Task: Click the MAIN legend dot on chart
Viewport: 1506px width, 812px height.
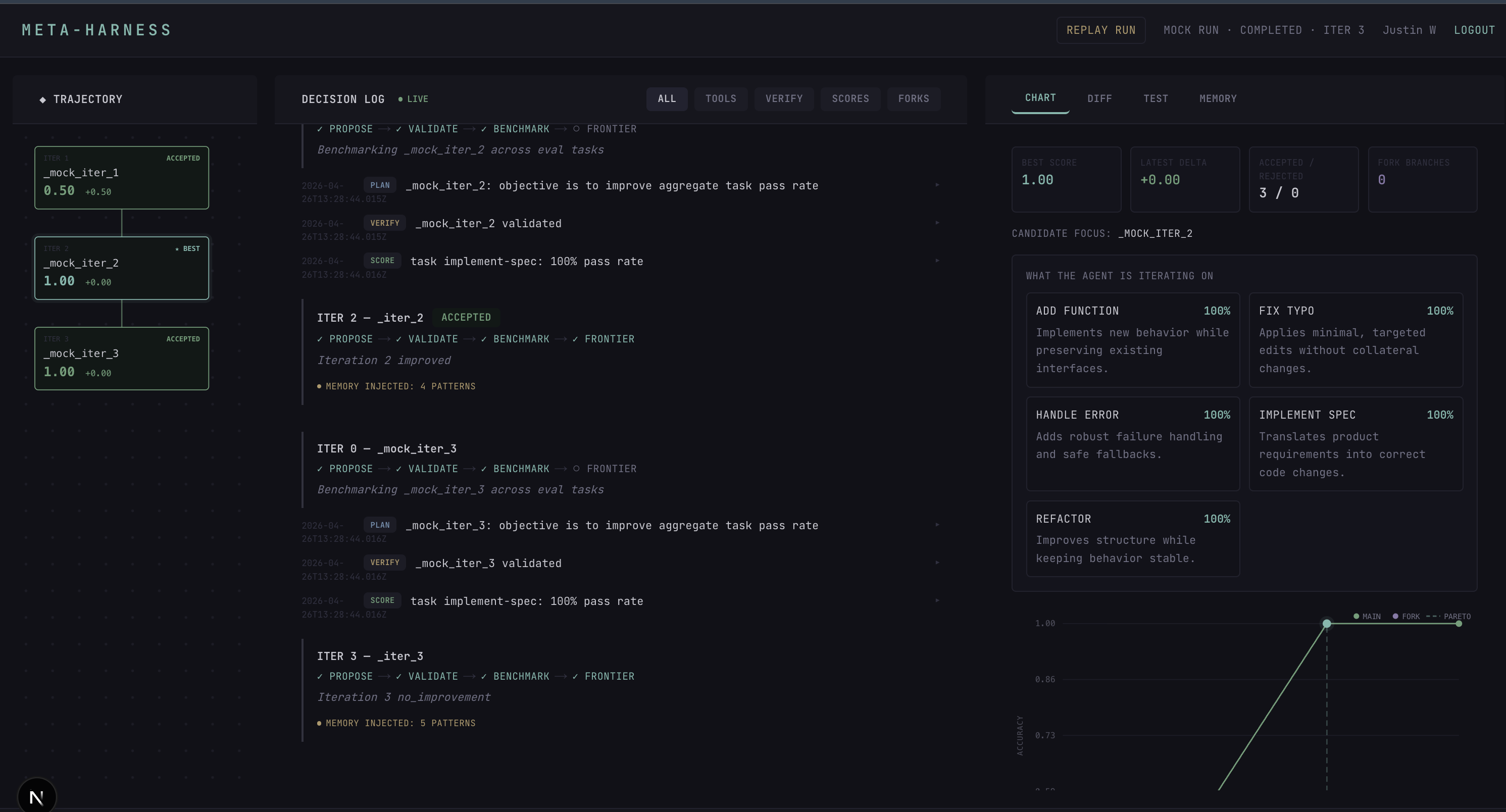Action: pos(1356,616)
